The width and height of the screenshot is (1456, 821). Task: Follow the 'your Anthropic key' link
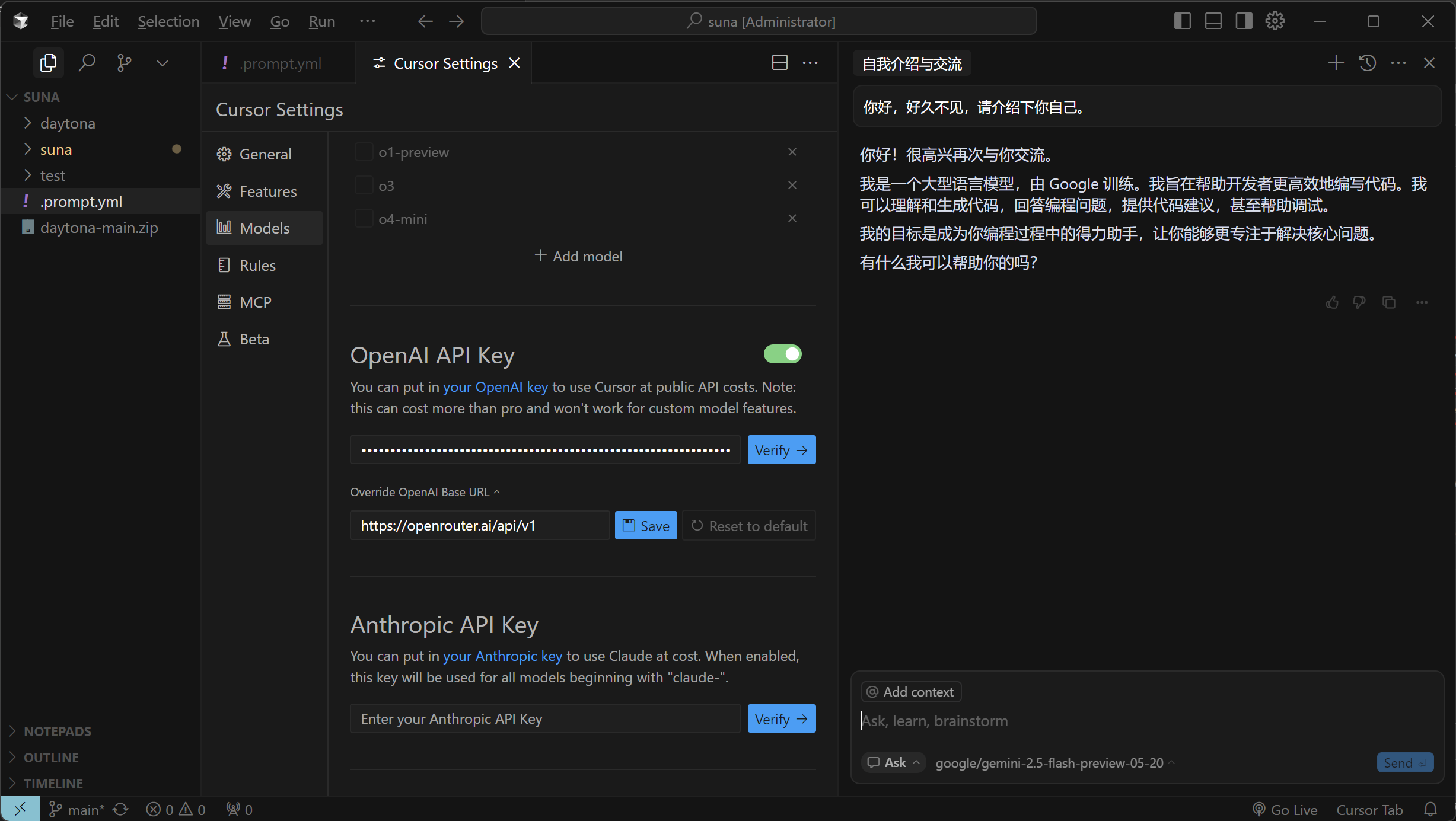pyautogui.click(x=502, y=656)
